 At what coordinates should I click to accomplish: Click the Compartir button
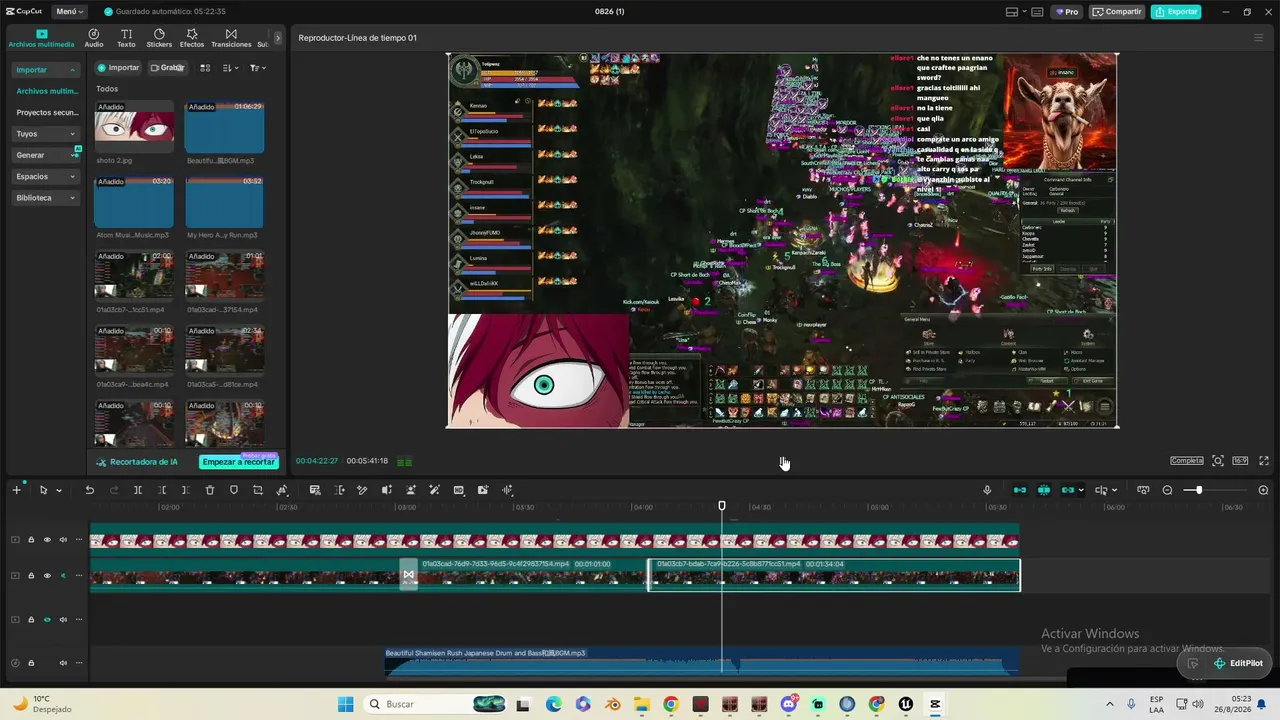[1118, 12]
